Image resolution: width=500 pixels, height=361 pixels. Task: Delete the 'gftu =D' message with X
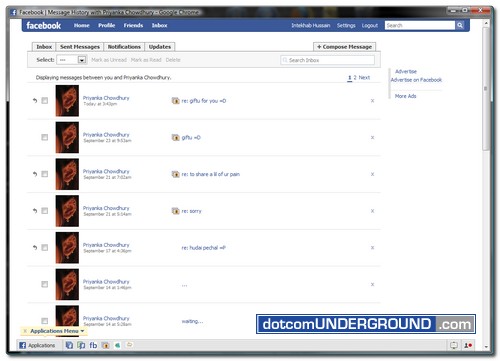click(372, 137)
